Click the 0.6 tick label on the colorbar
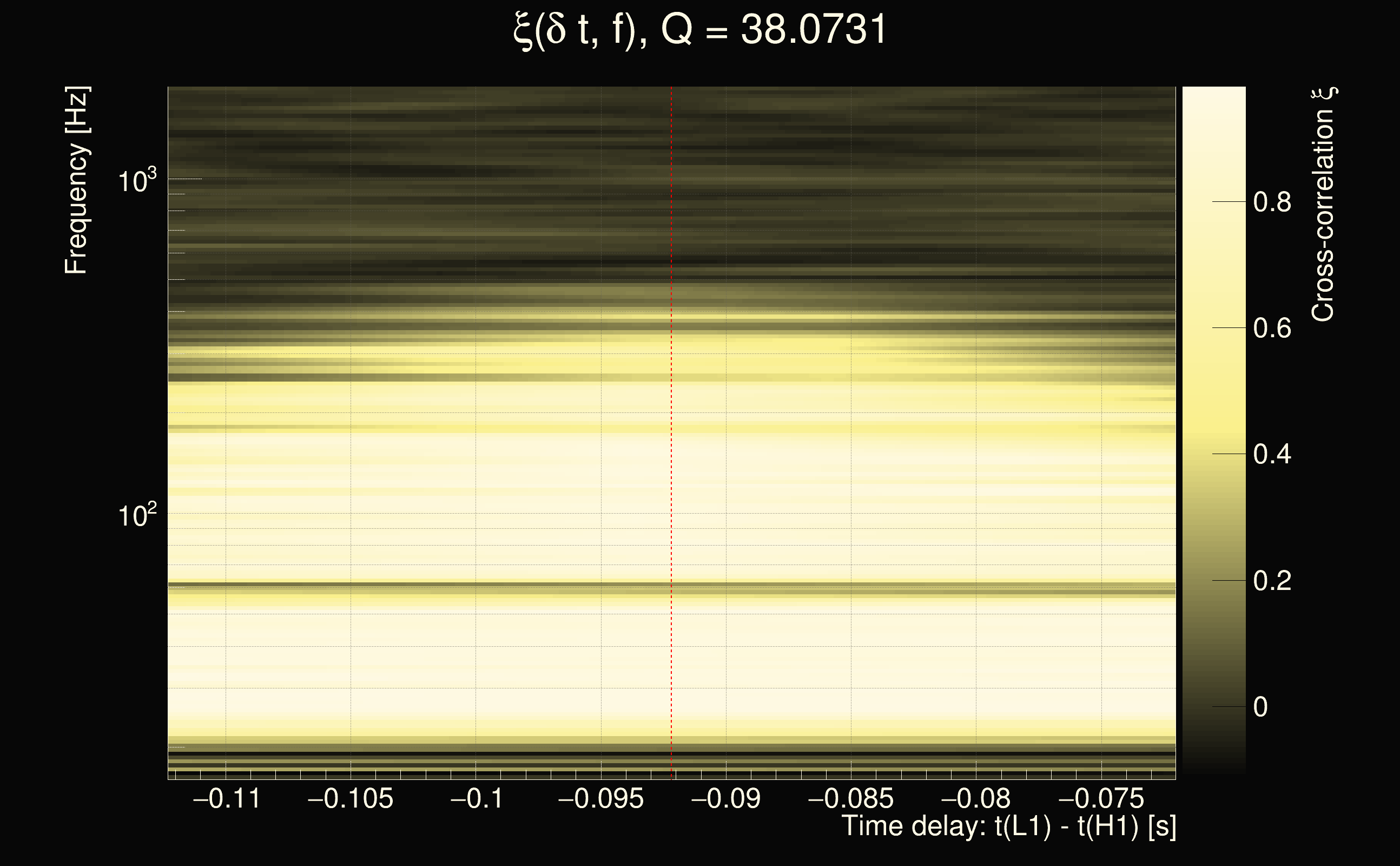 1272,329
